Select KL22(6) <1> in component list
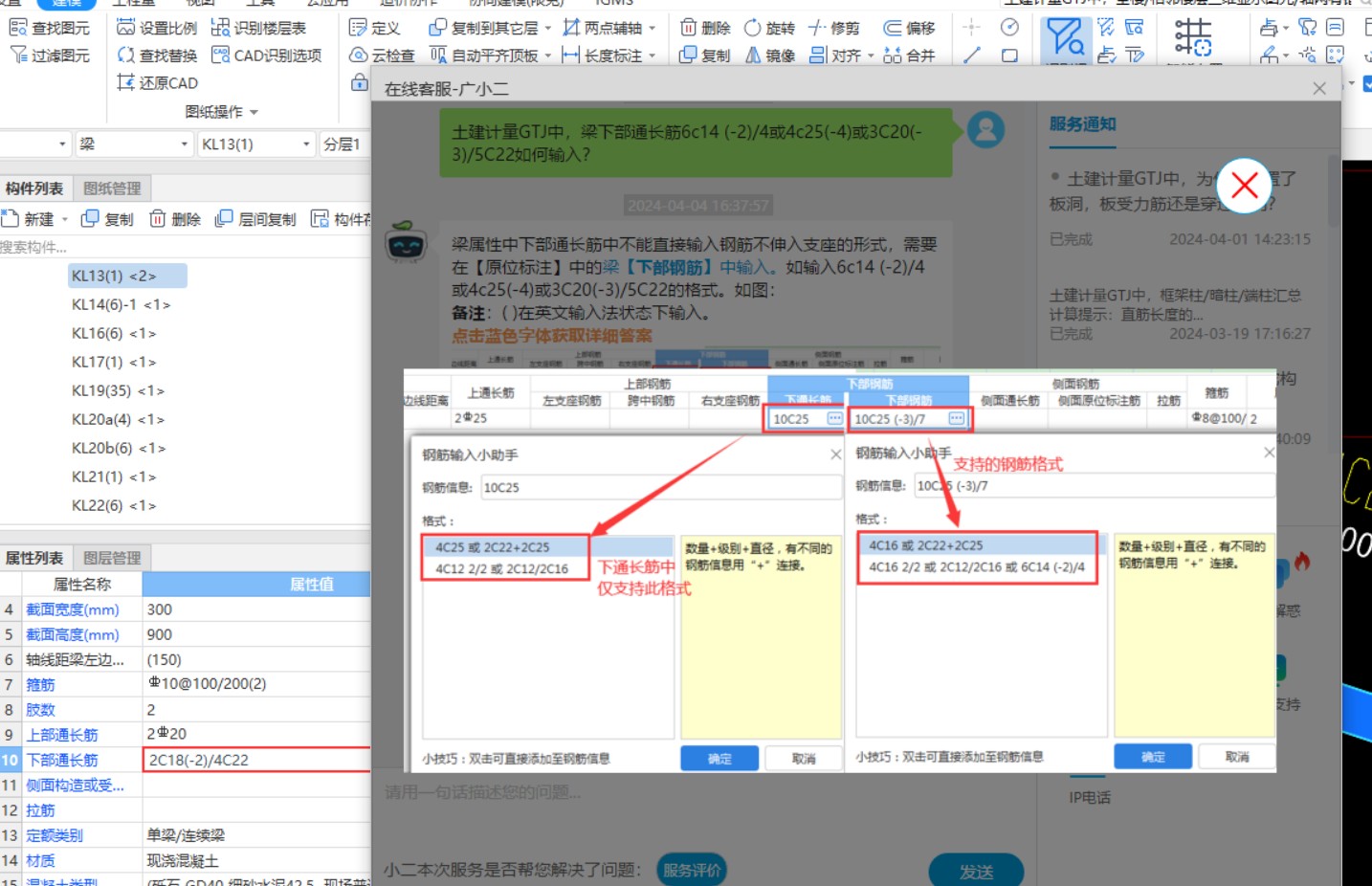 click(x=114, y=505)
